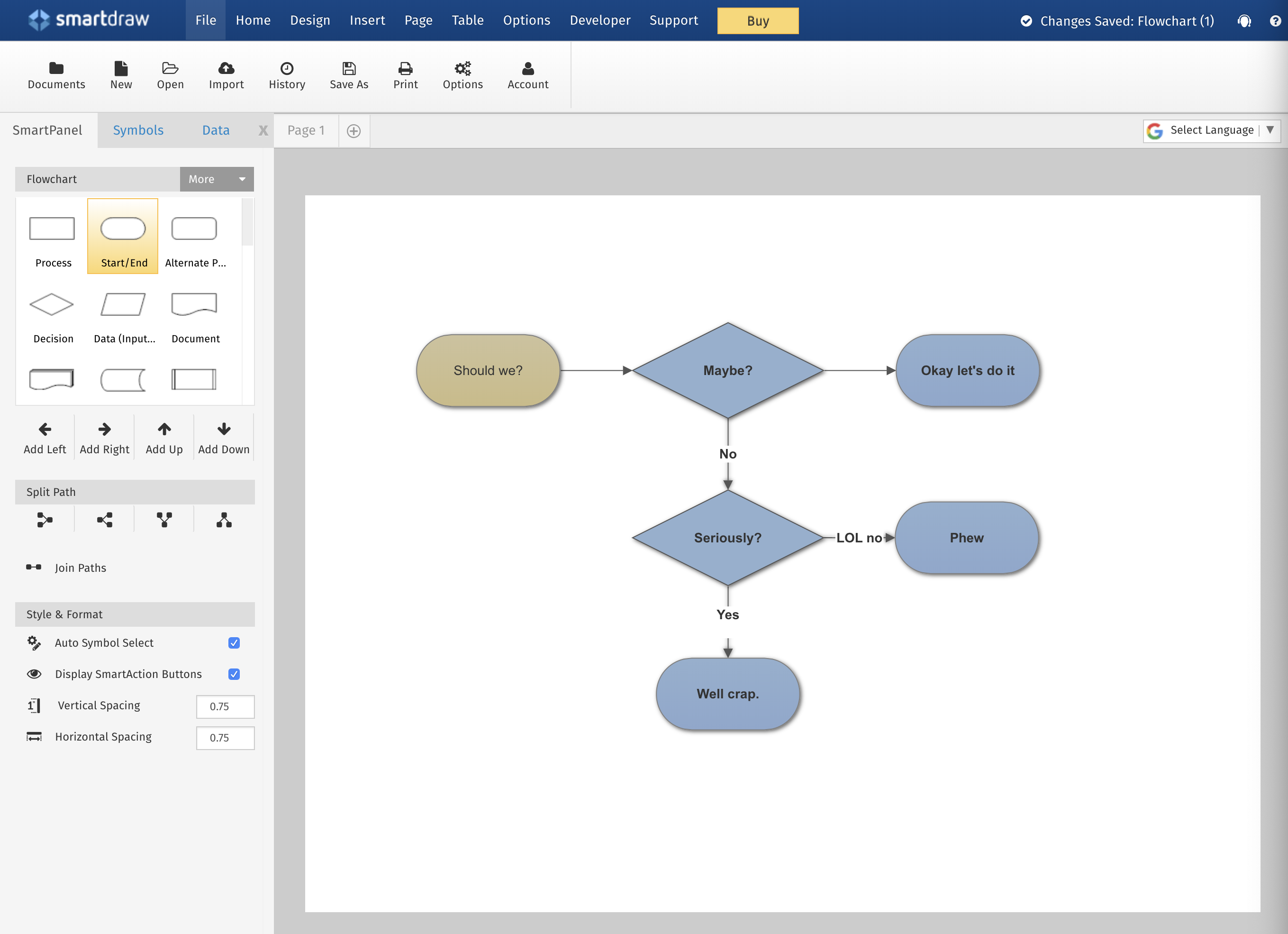Image resolution: width=1288 pixels, height=934 pixels.
Task: Select the Add Right arrow icon
Action: pyautogui.click(x=104, y=429)
